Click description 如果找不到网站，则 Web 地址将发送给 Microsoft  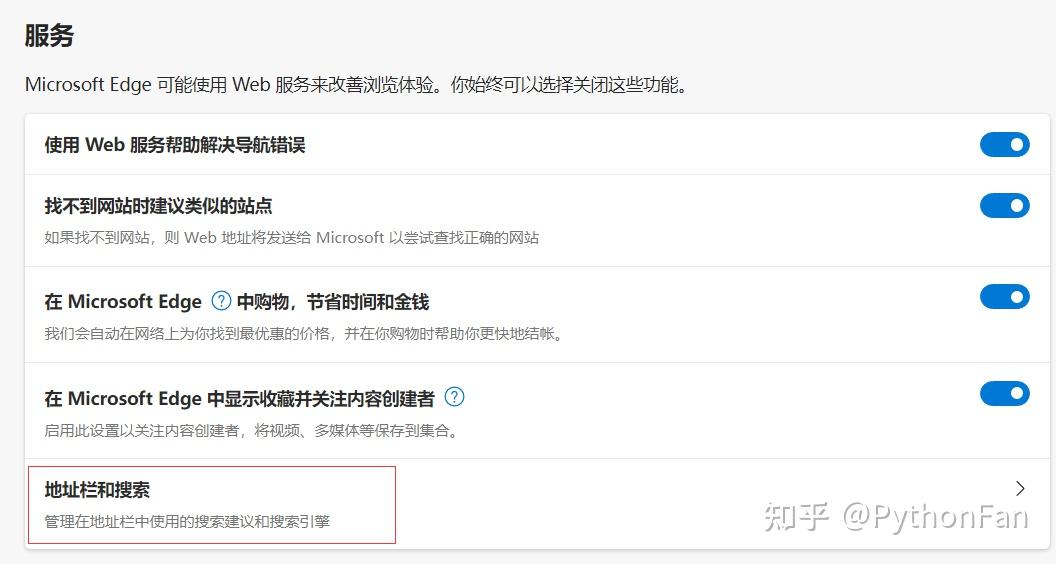292,237
